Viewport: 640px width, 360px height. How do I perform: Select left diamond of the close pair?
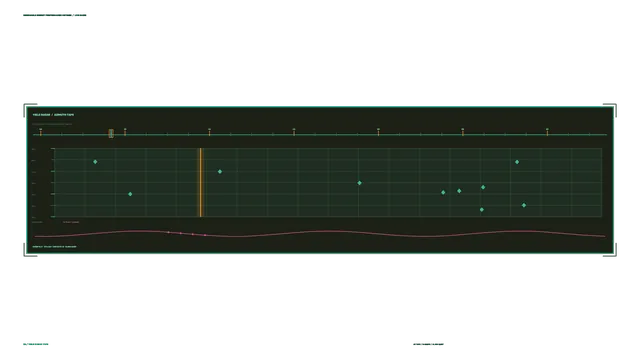click(x=443, y=193)
